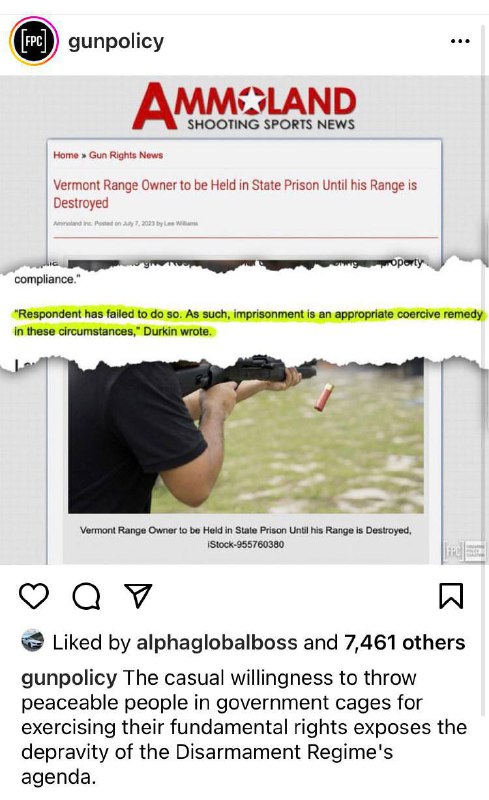Tap the Ammoland Shooting Sports News logo
The height and width of the screenshot is (800, 489).
[x=244, y=106]
